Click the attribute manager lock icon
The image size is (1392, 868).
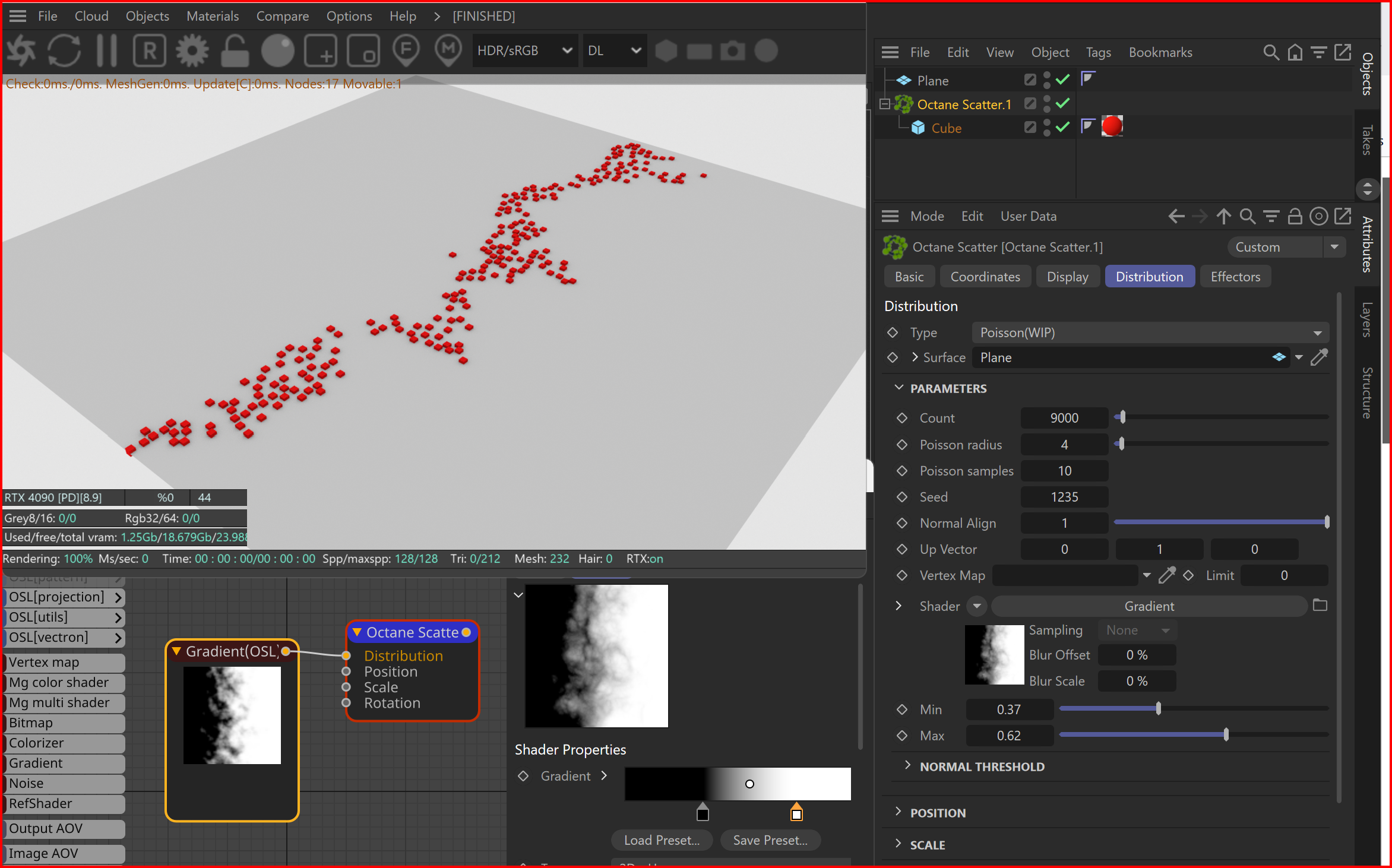coord(1295,216)
